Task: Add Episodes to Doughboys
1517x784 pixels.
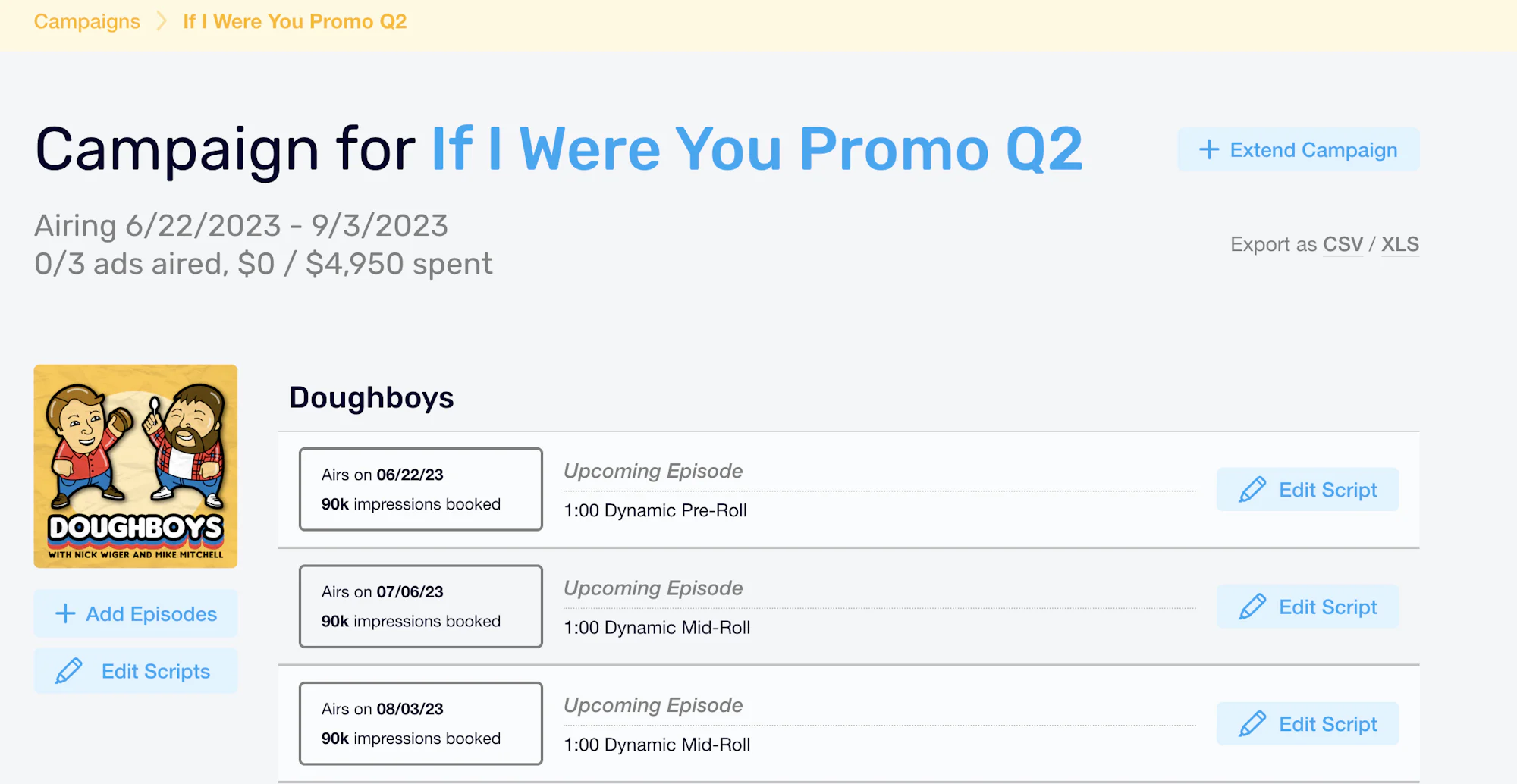Action: tap(136, 613)
